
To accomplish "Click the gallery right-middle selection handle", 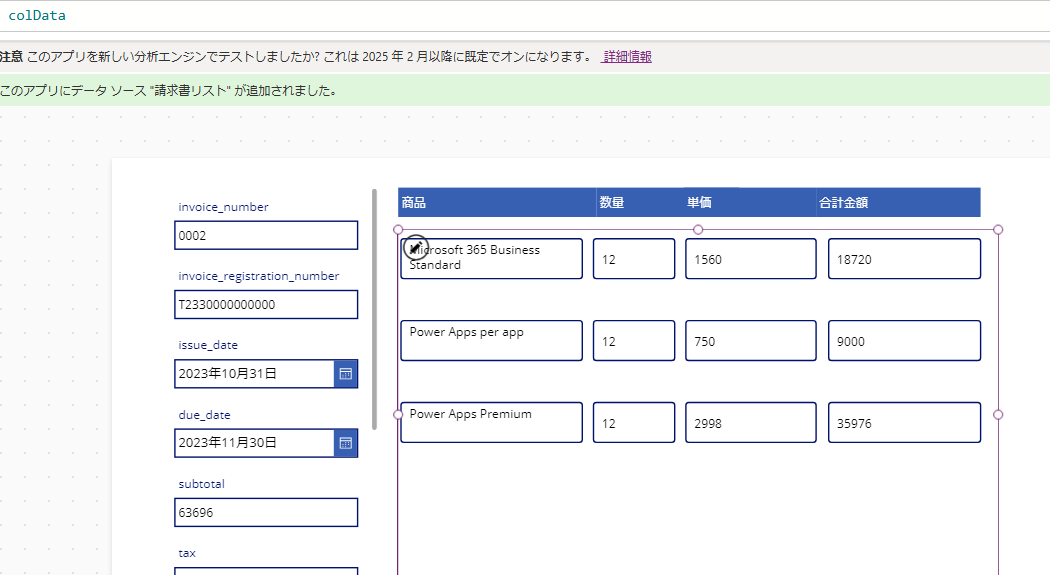I will click(998, 415).
